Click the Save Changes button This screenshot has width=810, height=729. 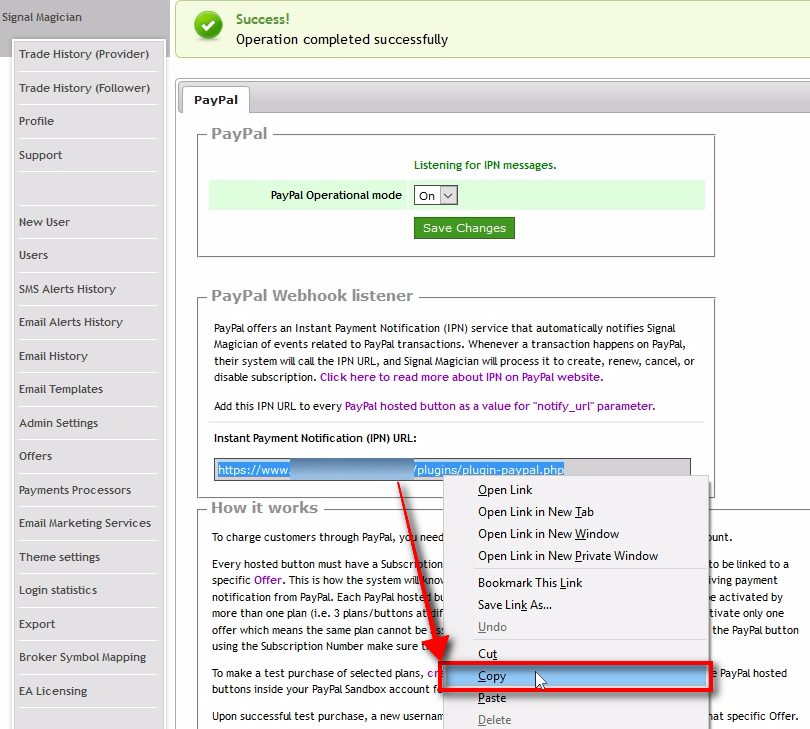coord(464,228)
